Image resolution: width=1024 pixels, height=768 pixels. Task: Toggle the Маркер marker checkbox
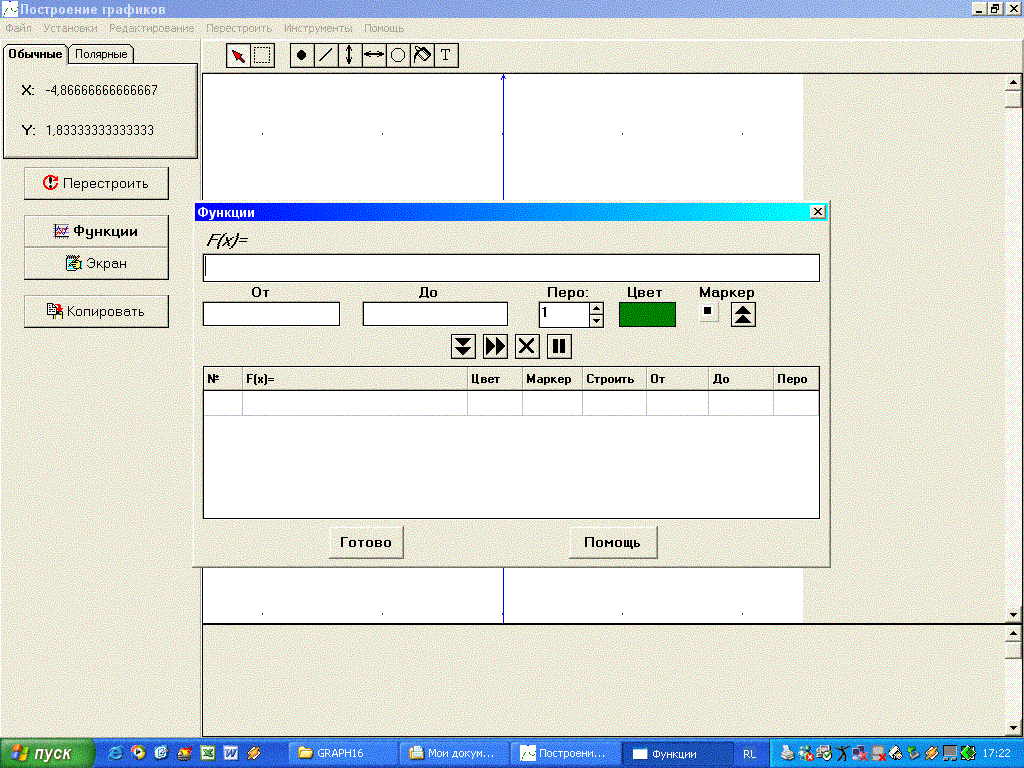[x=709, y=312]
